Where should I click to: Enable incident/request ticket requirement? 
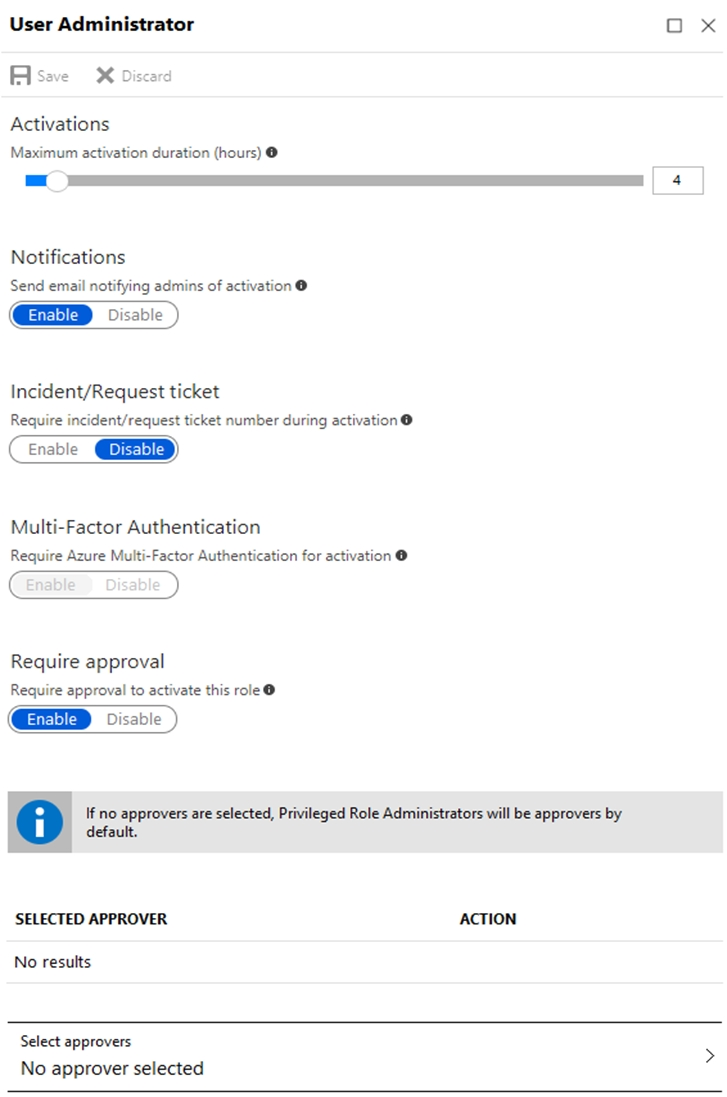click(53, 449)
